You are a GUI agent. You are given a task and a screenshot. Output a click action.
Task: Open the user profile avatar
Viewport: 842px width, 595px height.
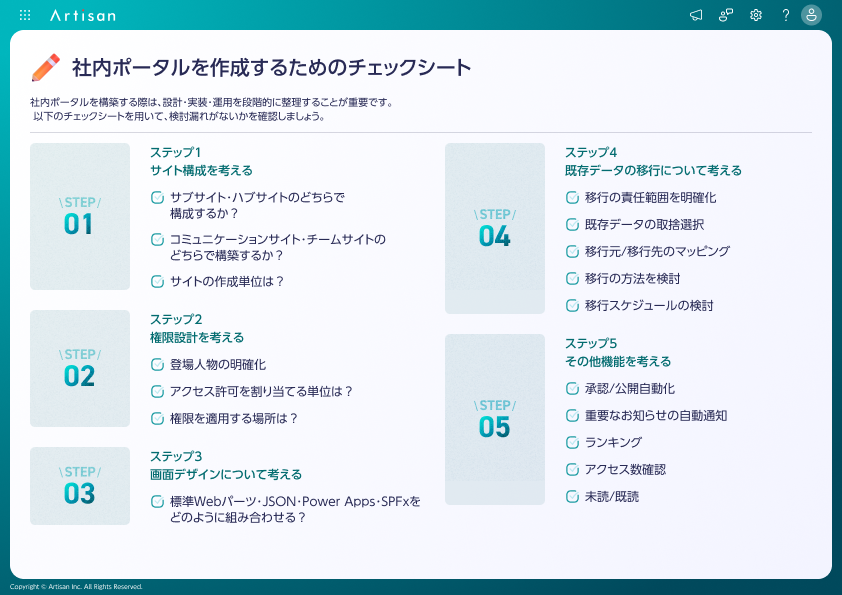pos(811,15)
